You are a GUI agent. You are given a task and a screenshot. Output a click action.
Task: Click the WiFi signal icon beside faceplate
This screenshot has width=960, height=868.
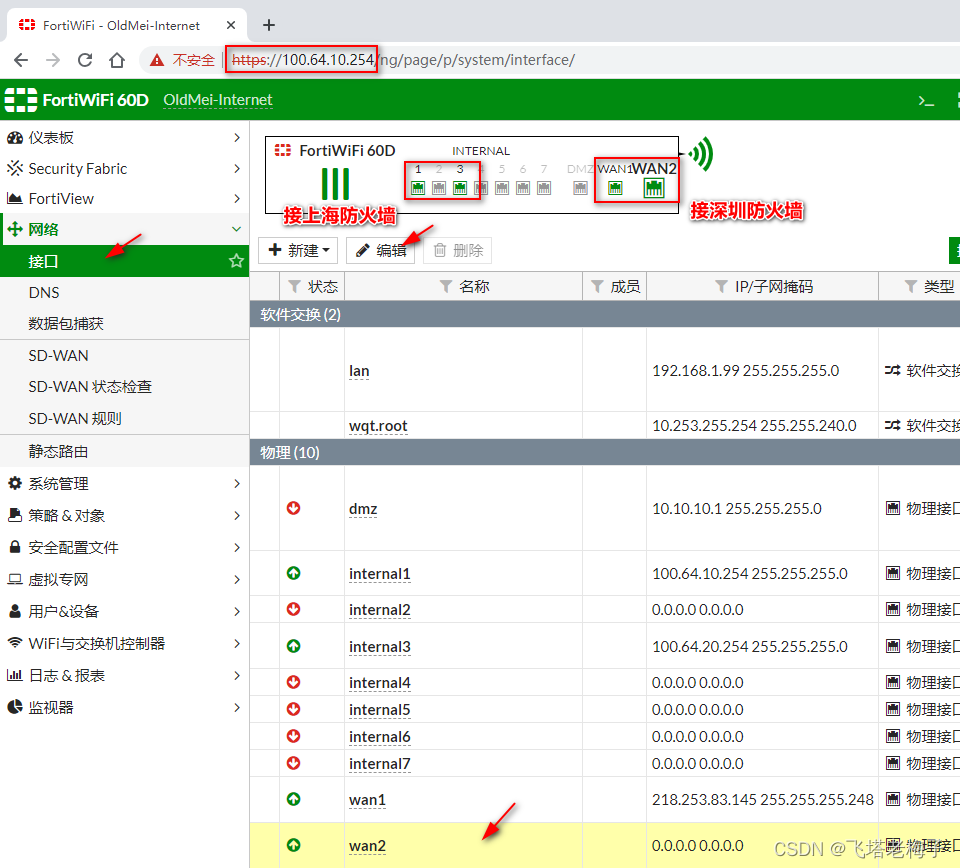click(701, 154)
